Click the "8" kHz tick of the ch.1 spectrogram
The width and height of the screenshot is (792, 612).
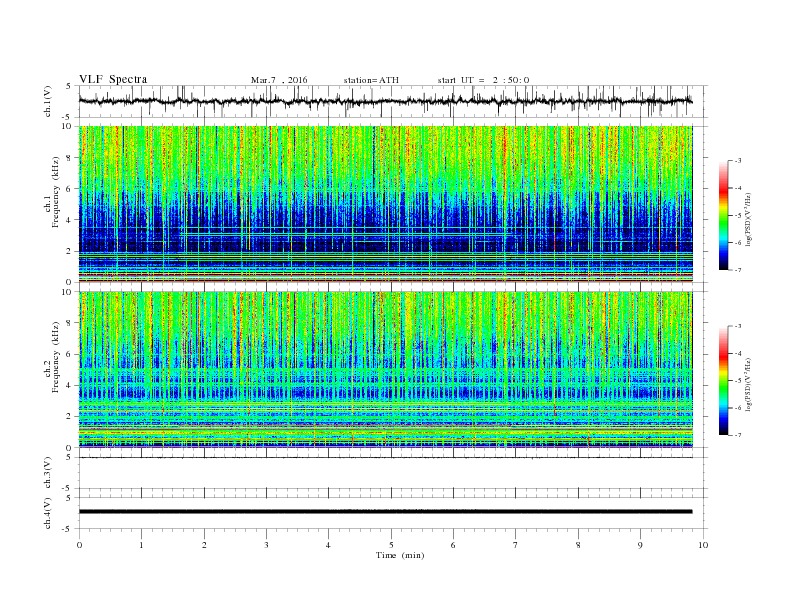[x=69, y=158]
